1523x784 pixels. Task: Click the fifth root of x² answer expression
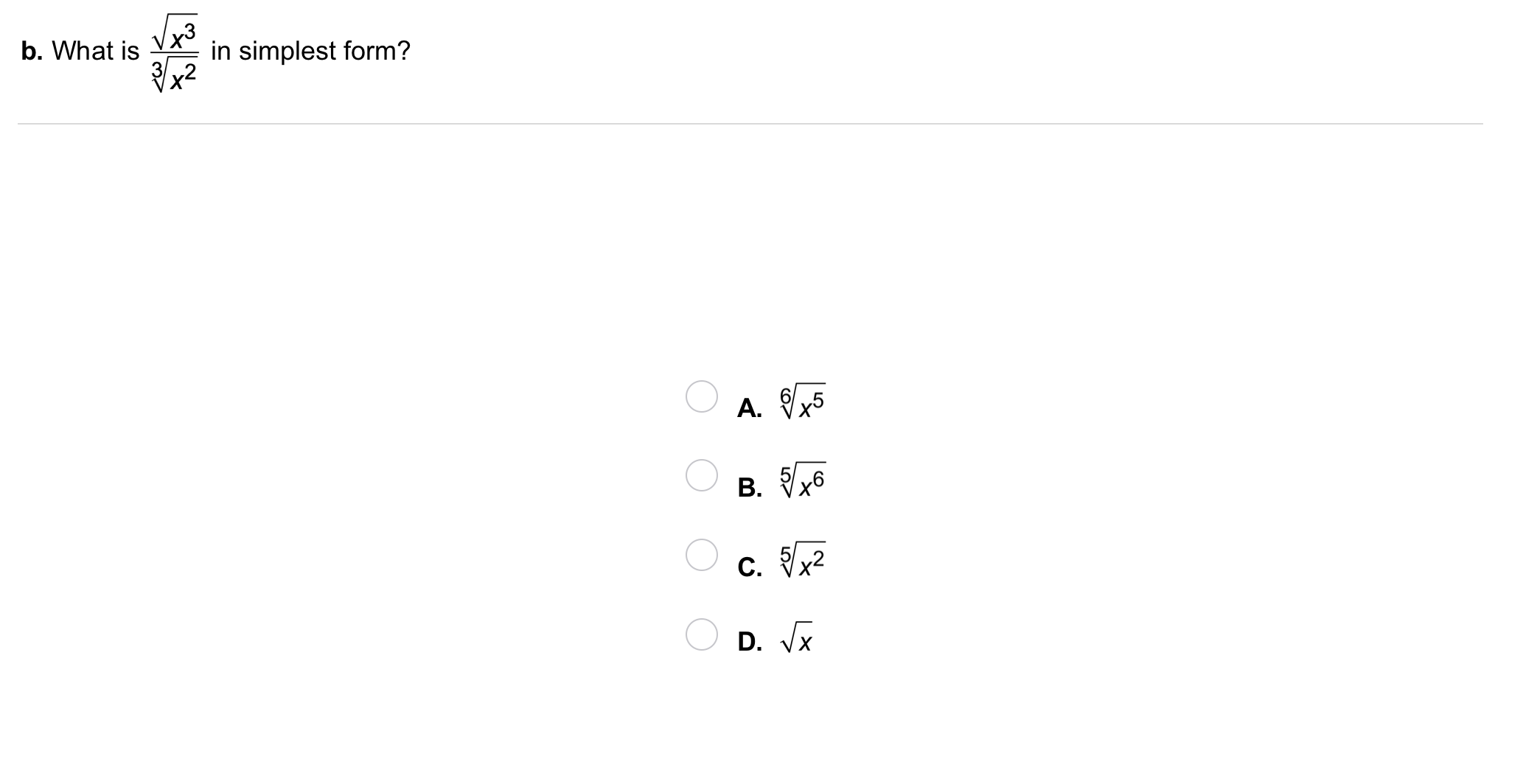tap(803, 561)
